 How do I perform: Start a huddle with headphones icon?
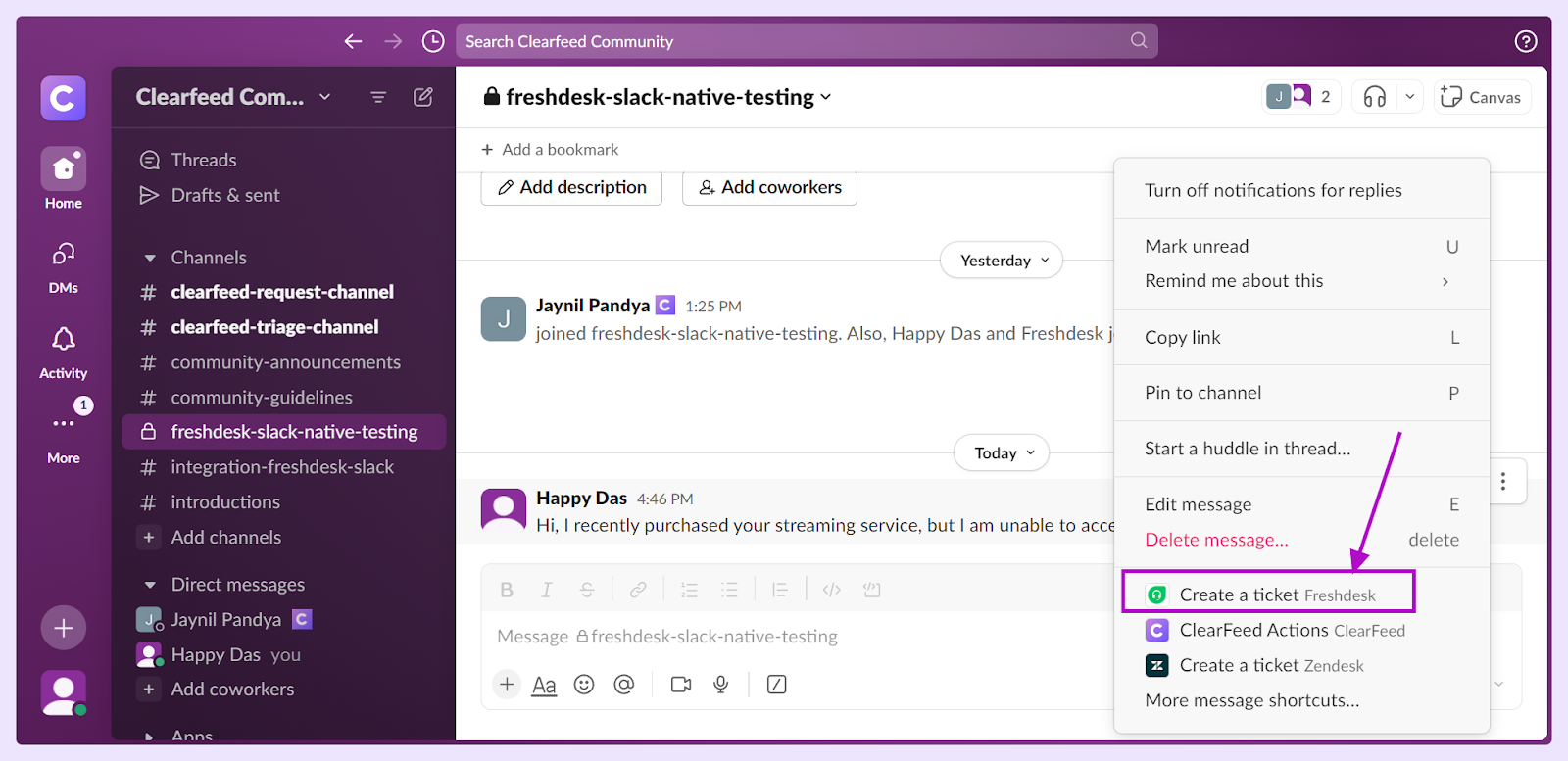pyautogui.click(x=1375, y=97)
